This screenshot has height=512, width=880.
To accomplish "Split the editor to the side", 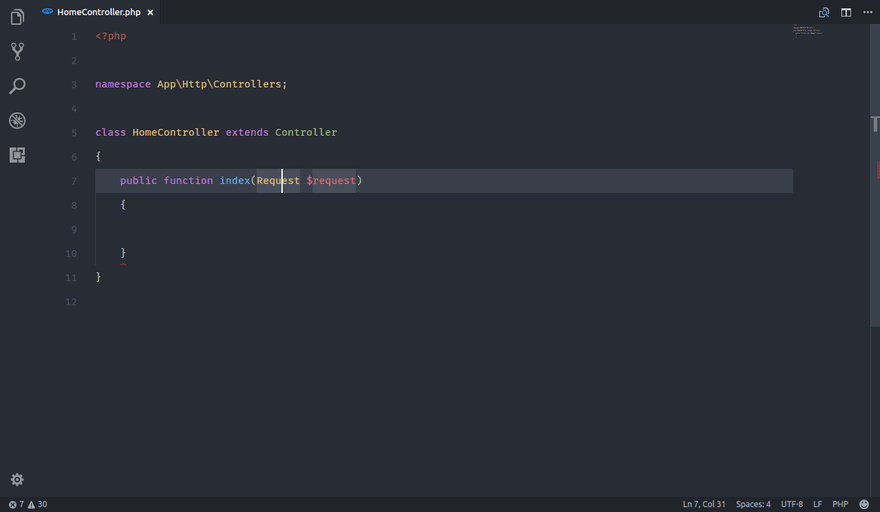I will (846, 12).
